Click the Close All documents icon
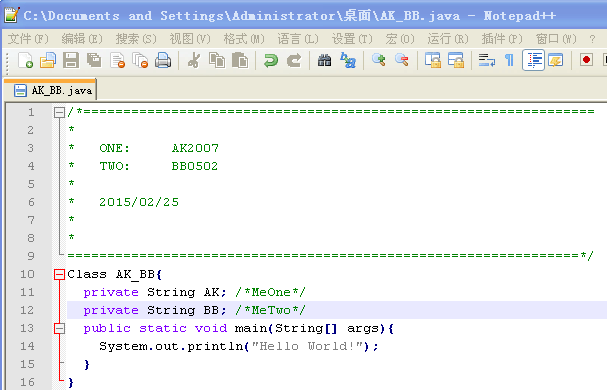The image size is (607, 390). (140, 60)
